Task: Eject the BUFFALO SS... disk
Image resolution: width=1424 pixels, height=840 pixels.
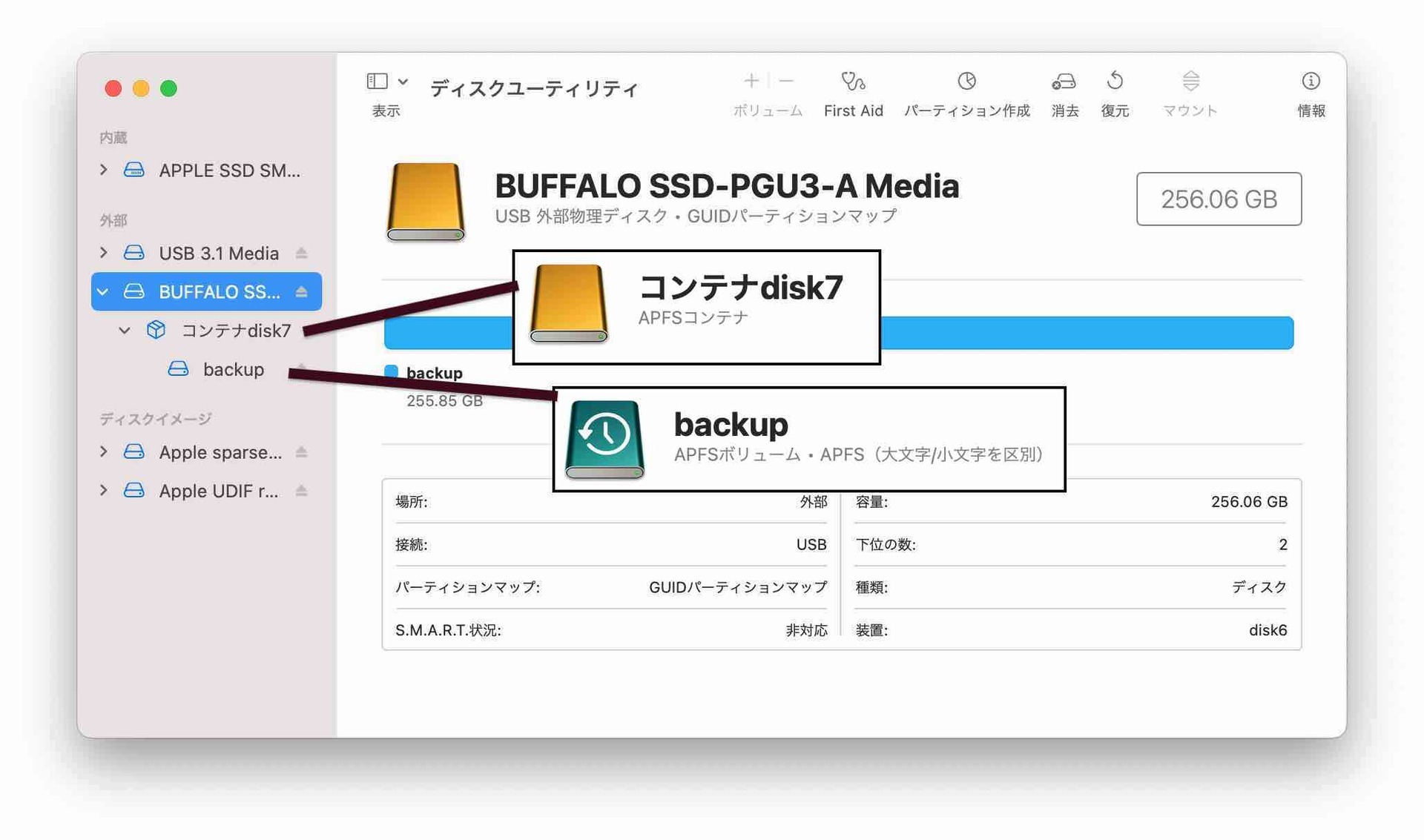Action: pos(301,291)
